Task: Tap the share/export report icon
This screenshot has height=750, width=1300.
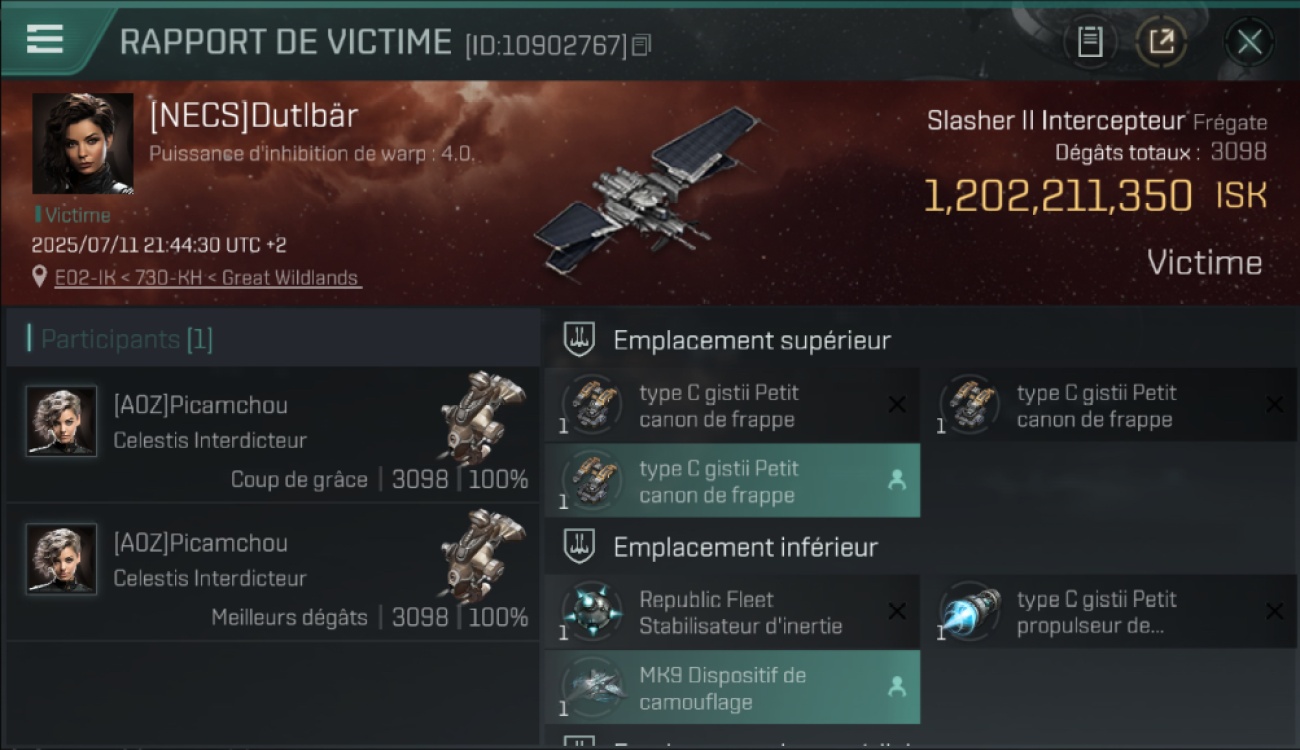Action: tap(1161, 42)
